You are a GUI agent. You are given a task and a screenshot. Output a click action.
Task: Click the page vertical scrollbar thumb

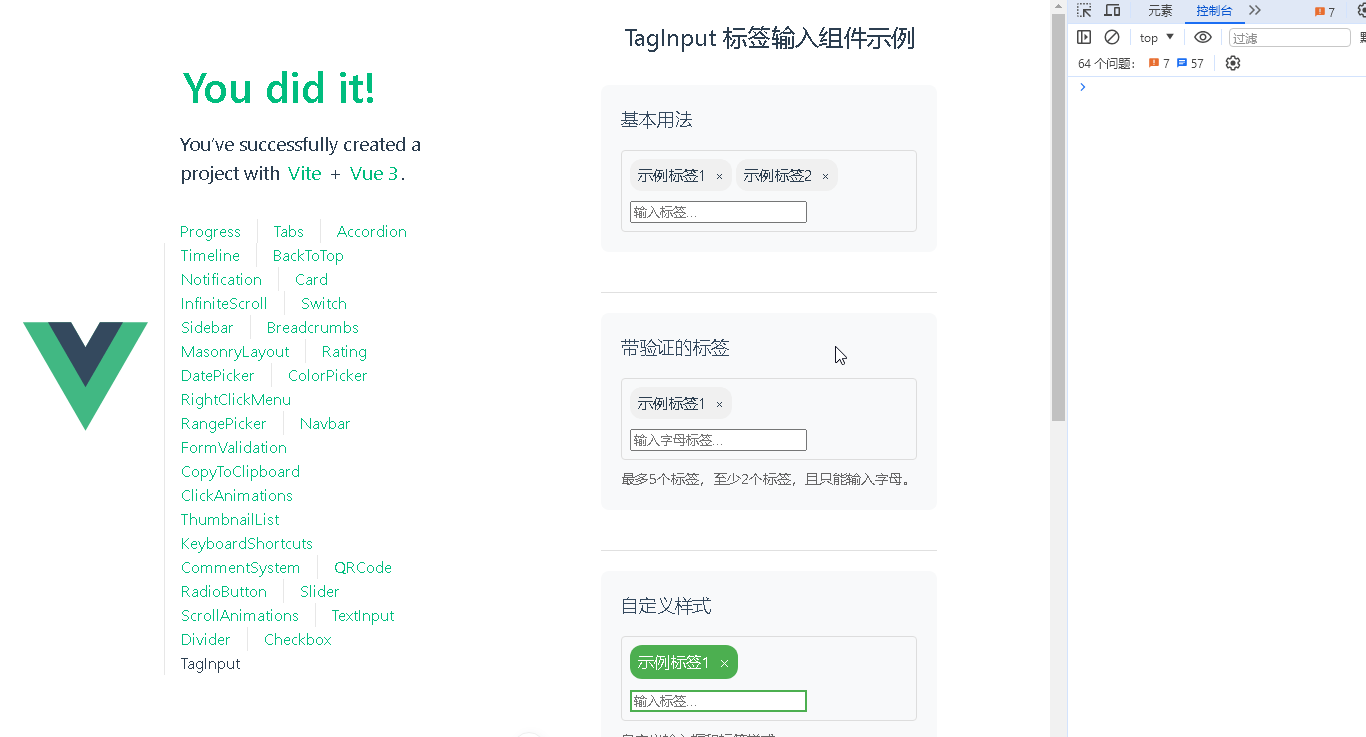coord(1058,218)
